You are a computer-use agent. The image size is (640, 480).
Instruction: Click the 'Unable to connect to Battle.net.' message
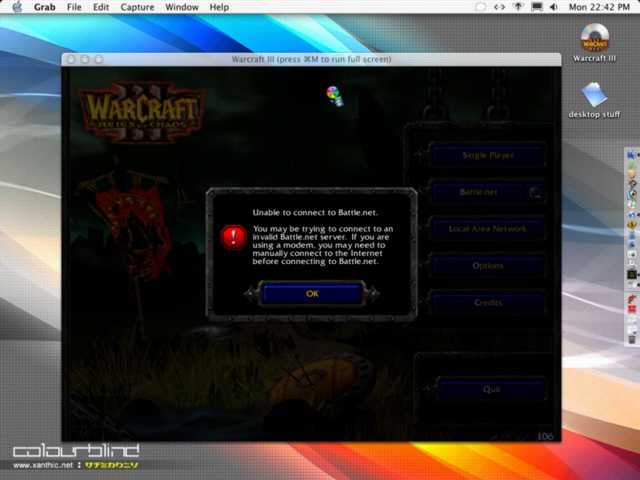315,213
